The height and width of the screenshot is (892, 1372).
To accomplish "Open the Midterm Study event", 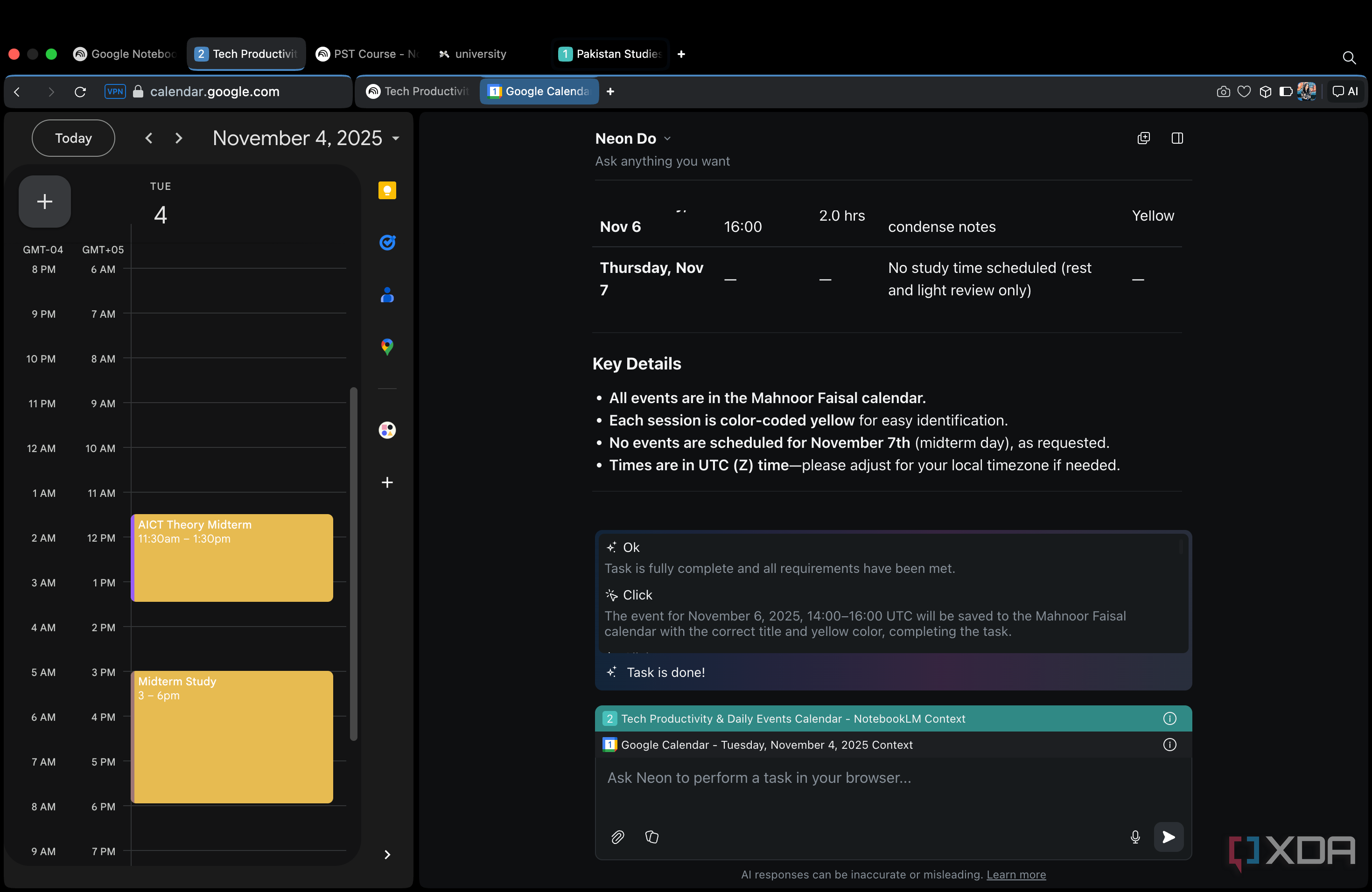I will (232, 737).
